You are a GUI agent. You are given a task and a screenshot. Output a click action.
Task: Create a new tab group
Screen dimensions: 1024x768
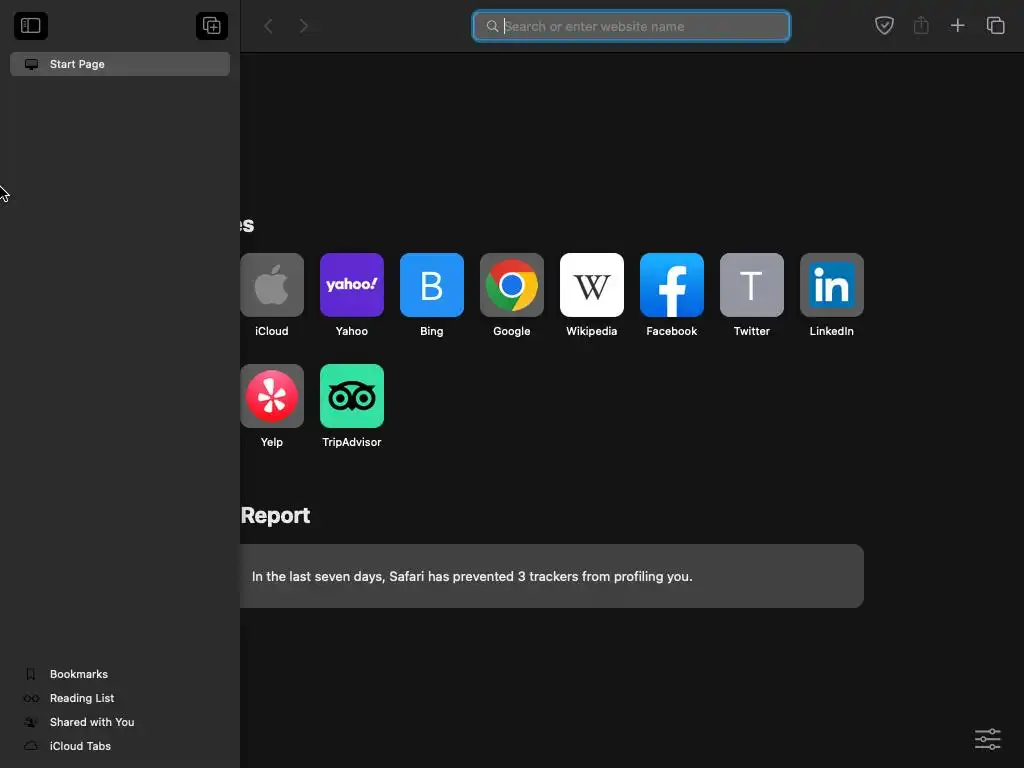[x=212, y=25]
